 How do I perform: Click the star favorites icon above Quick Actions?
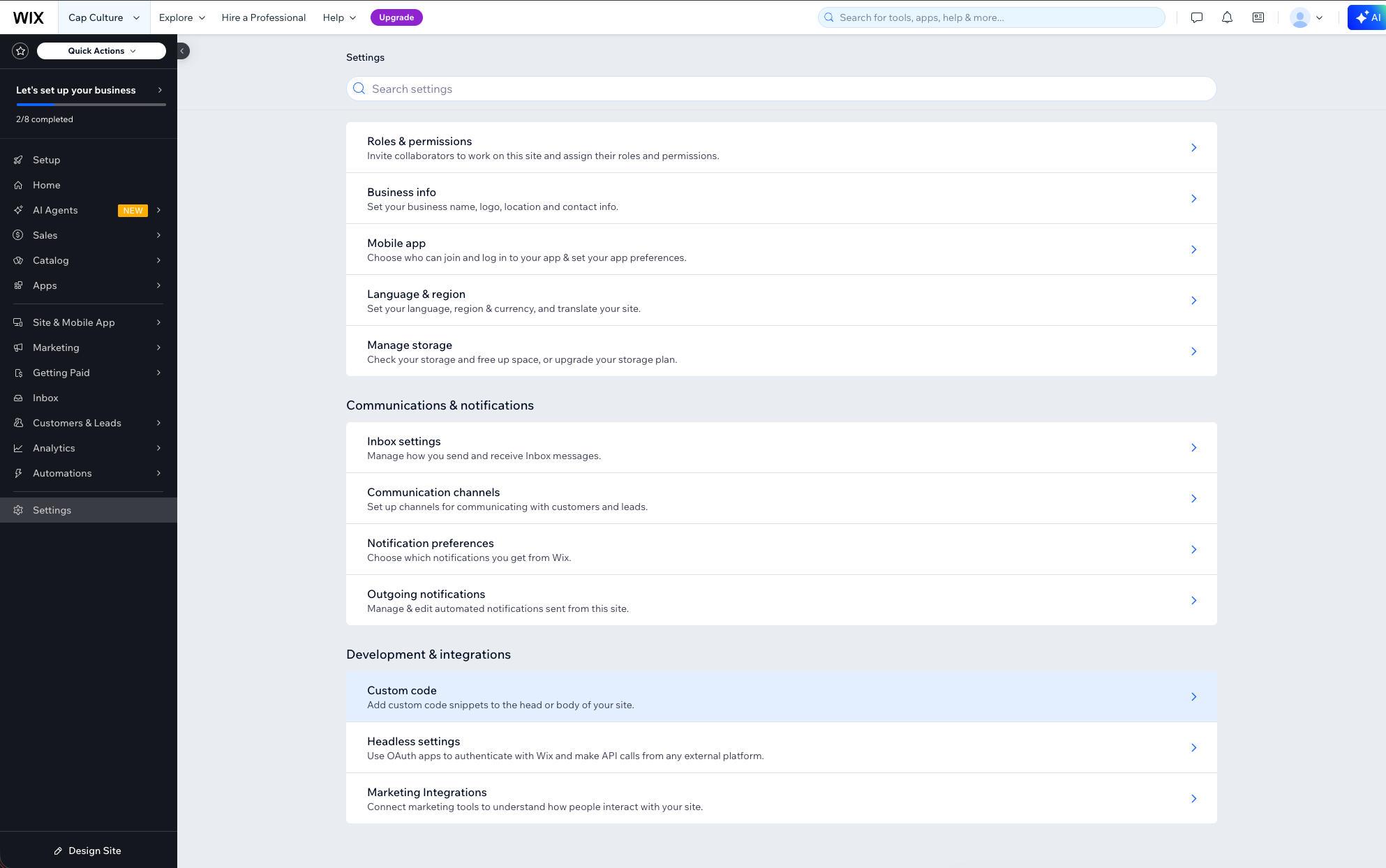(x=20, y=50)
